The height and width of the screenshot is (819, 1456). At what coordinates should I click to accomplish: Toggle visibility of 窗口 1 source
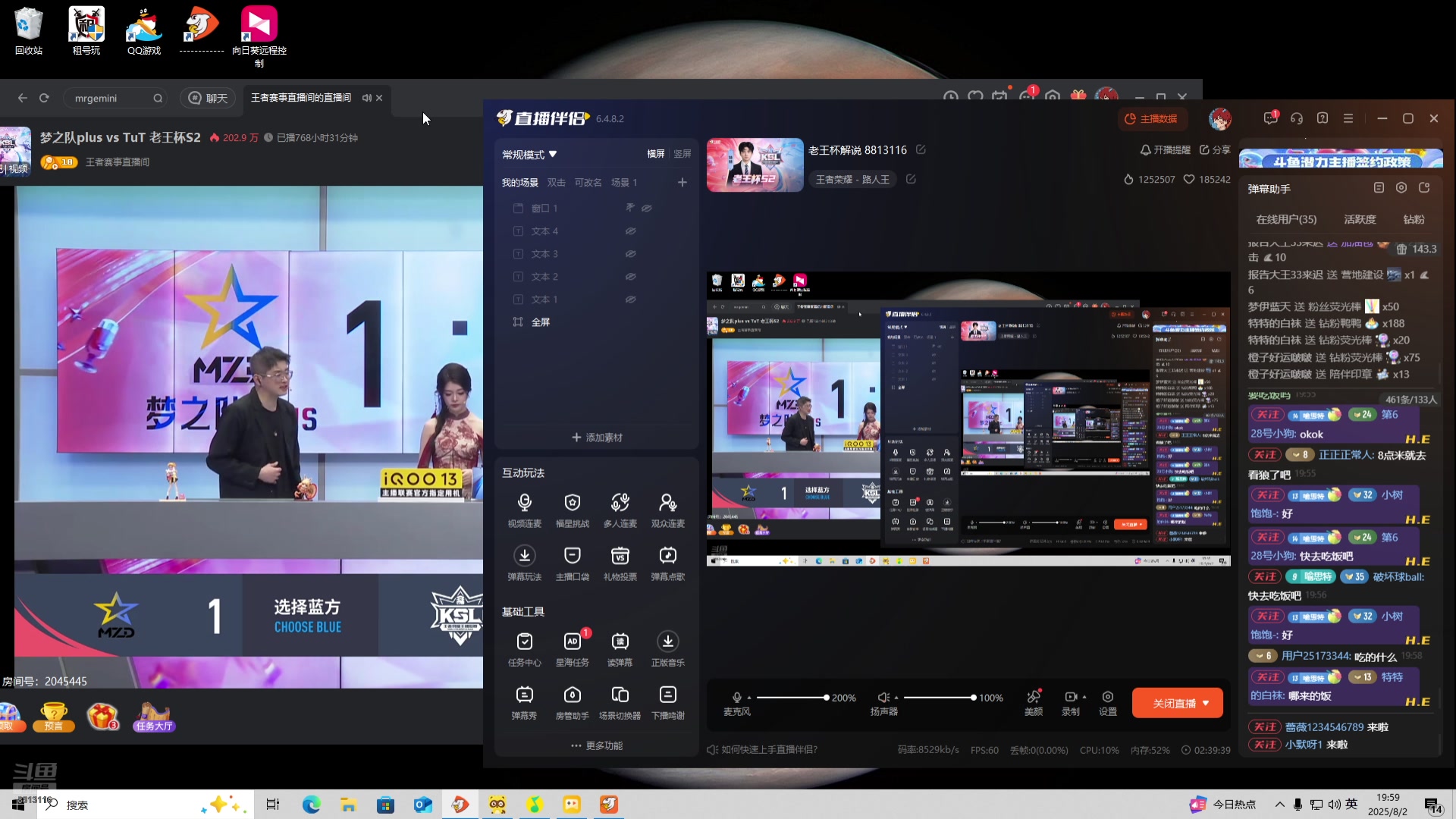point(647,208)
